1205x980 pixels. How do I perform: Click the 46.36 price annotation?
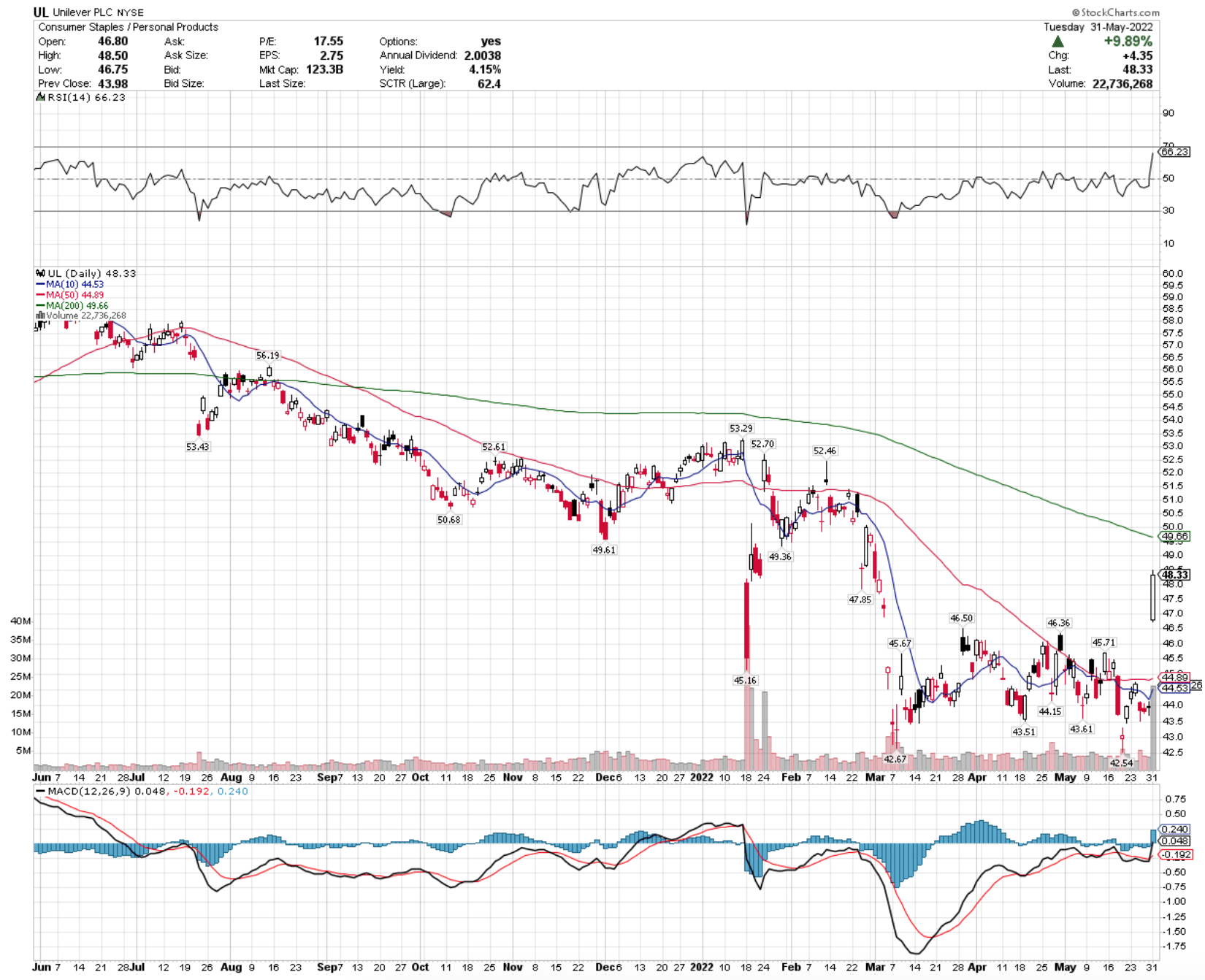coord(1058,623)
